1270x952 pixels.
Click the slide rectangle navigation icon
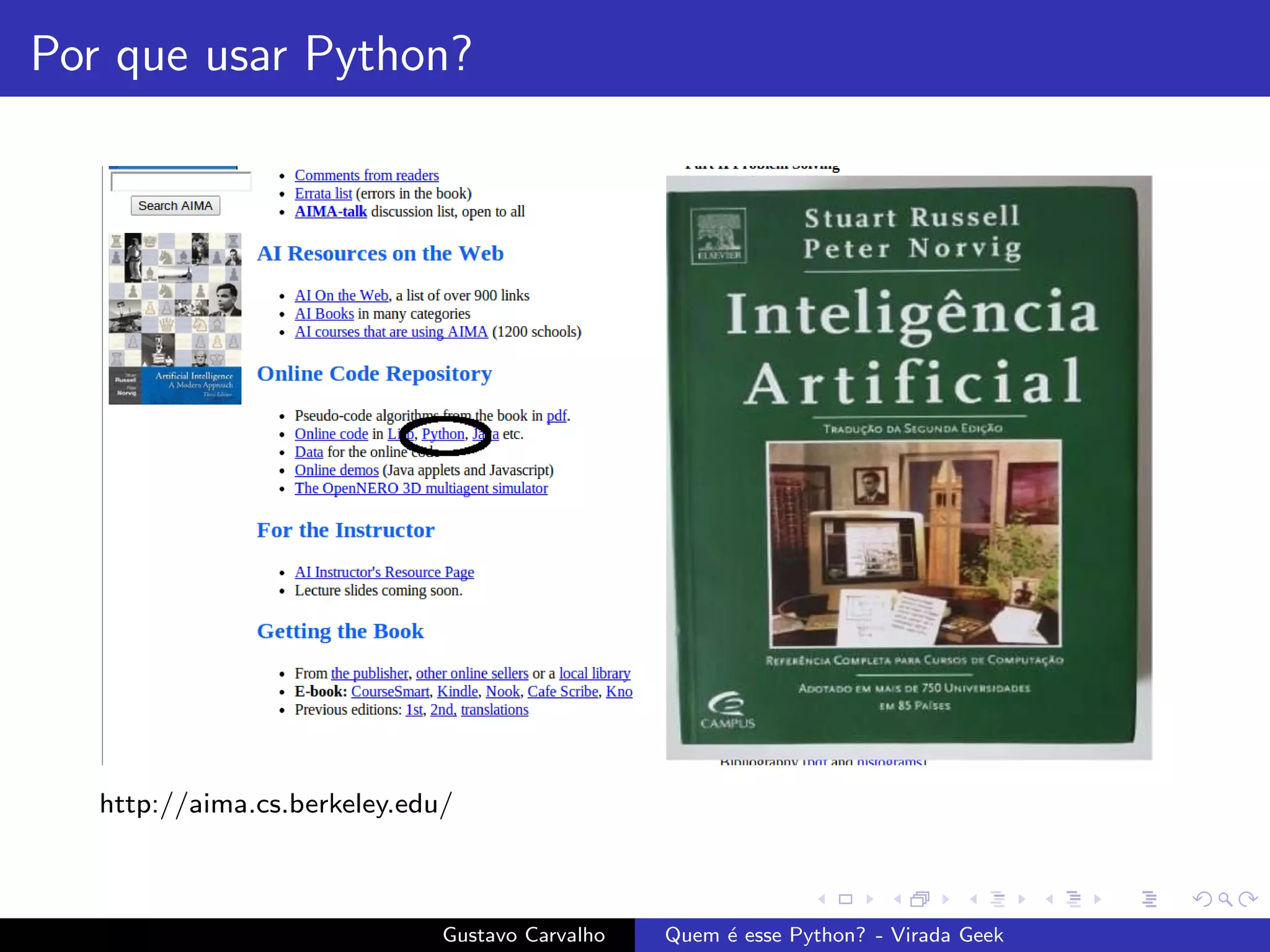(x=846, y=899)
